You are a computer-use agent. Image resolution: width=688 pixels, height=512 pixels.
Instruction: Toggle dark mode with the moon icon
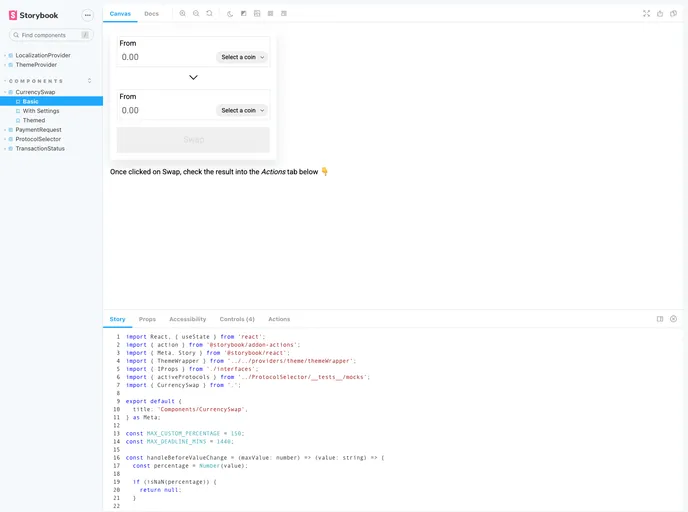[x=230, y=14]
